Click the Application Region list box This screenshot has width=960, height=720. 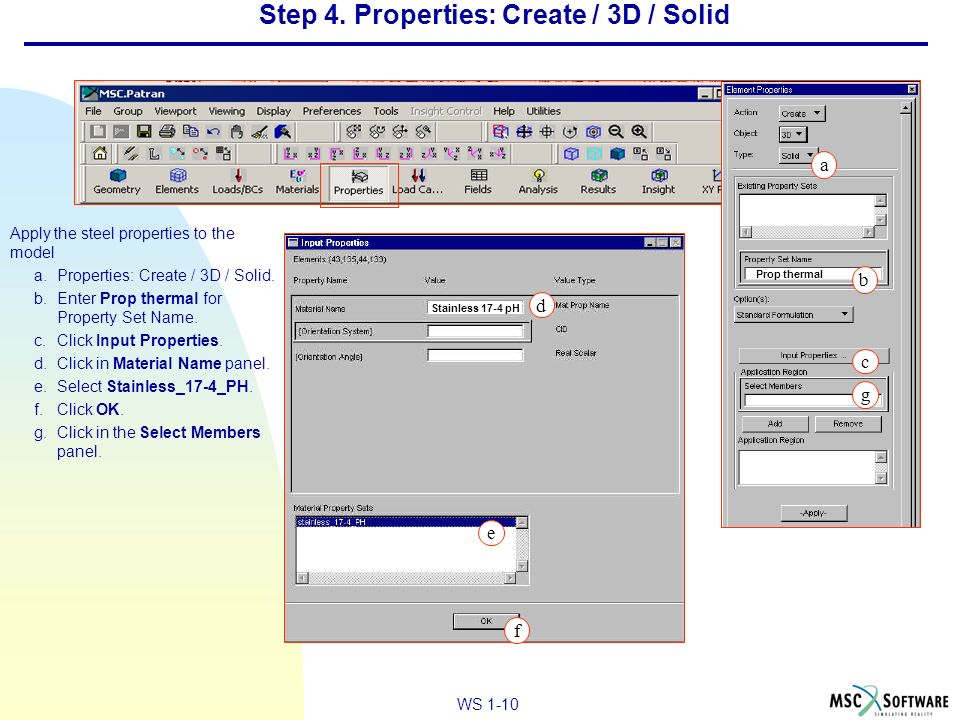click(807, 468)
